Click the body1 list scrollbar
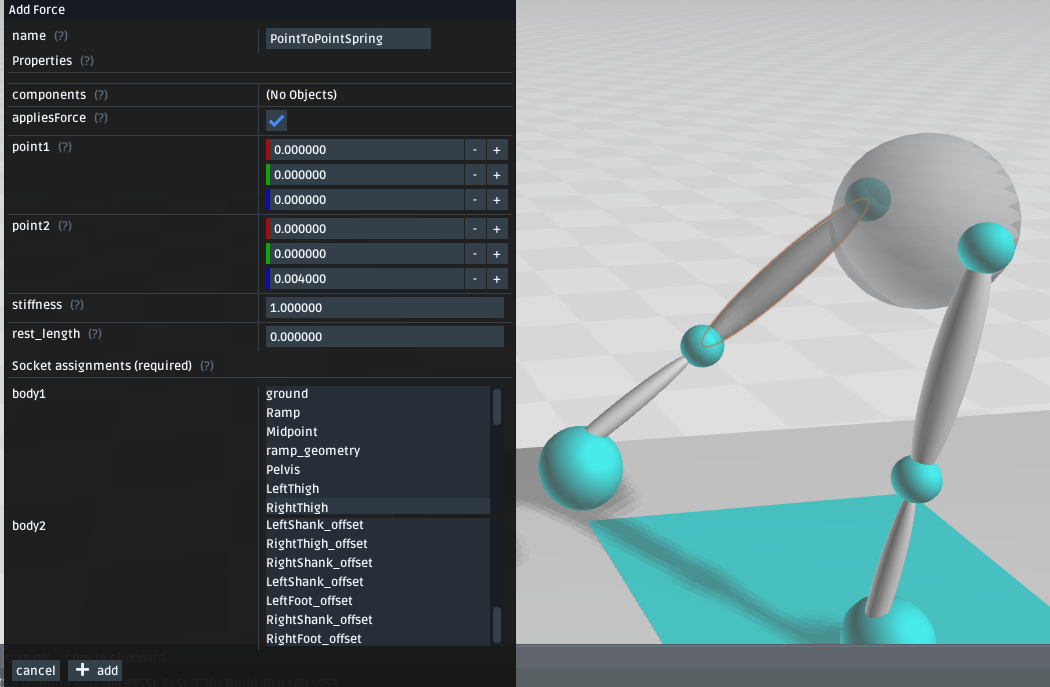Screen dimensions: 1050x687 click(496, 407)
